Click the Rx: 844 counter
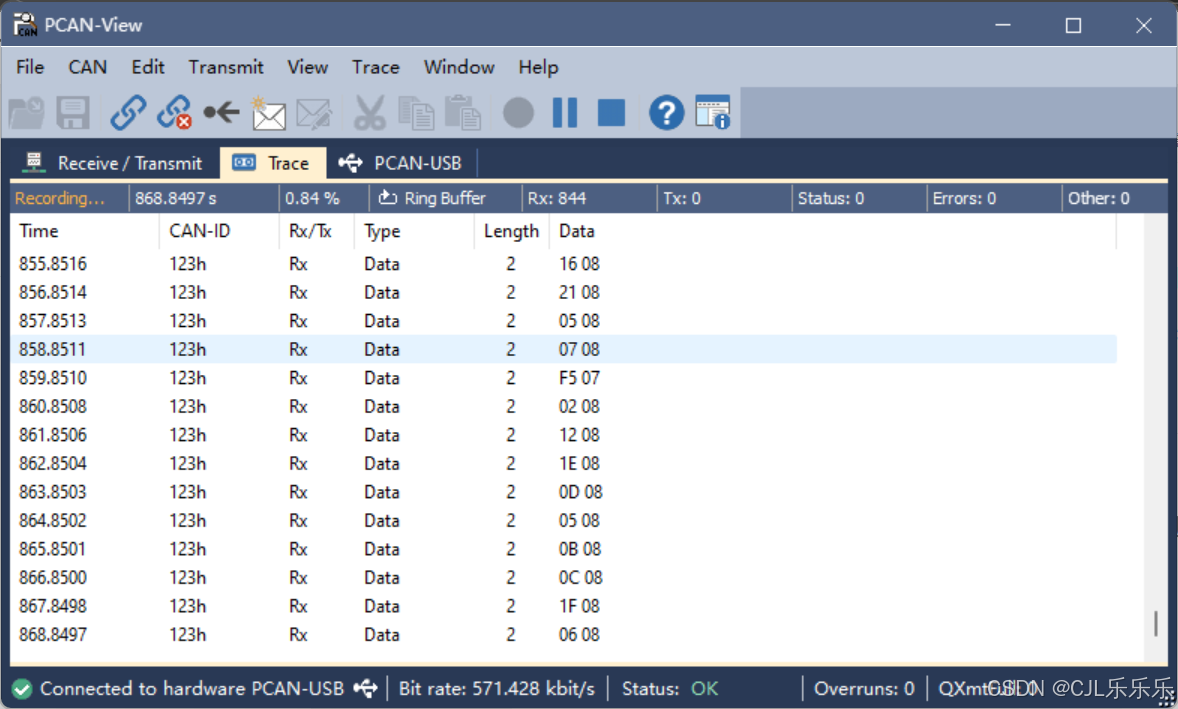This screenshot has height=709, width=1178. pos(557,198)
